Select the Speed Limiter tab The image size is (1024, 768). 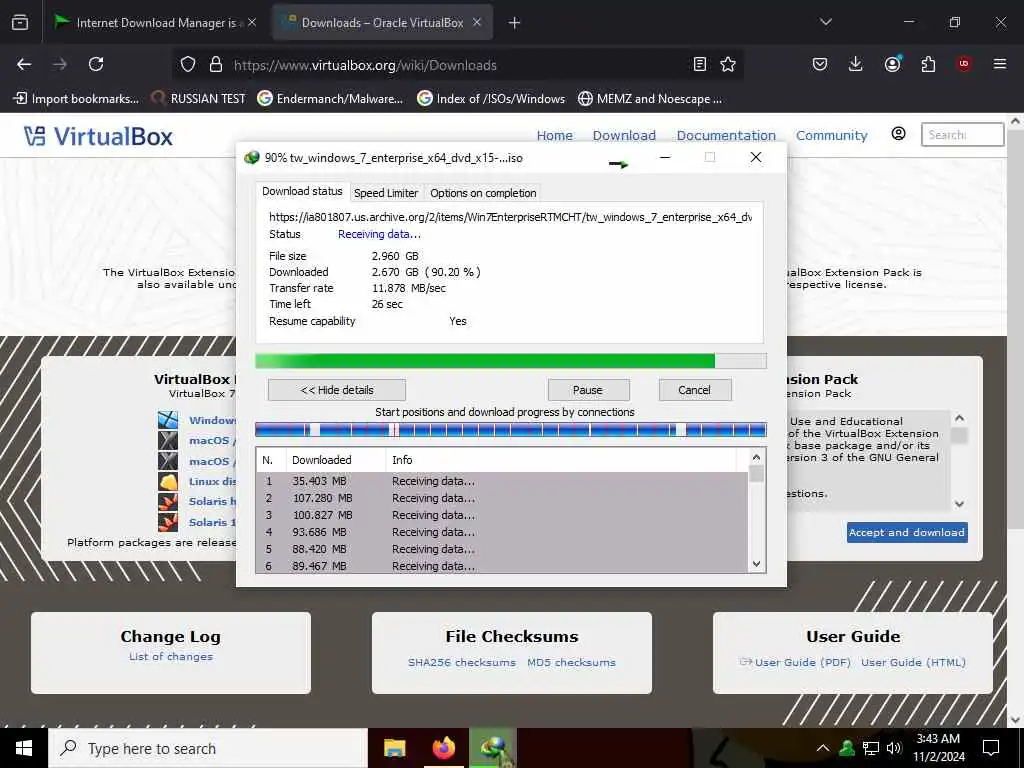386,193
